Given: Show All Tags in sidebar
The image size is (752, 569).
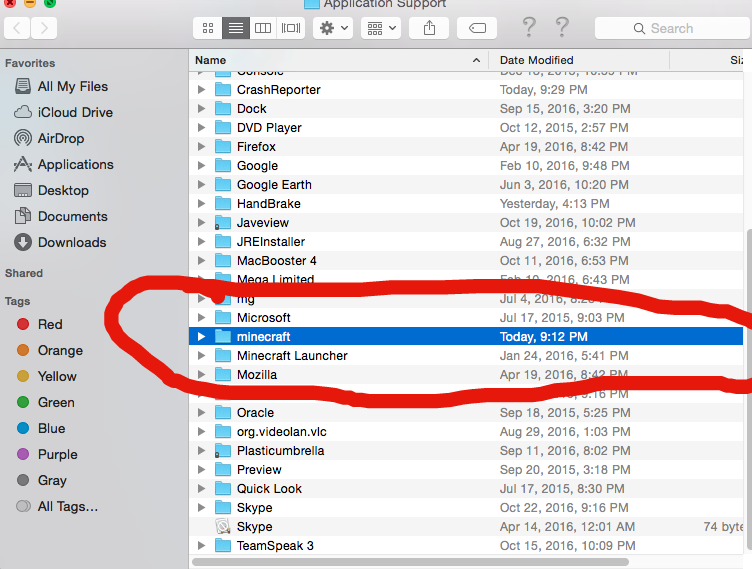Looking at the screenshot, I should (57, 506).
